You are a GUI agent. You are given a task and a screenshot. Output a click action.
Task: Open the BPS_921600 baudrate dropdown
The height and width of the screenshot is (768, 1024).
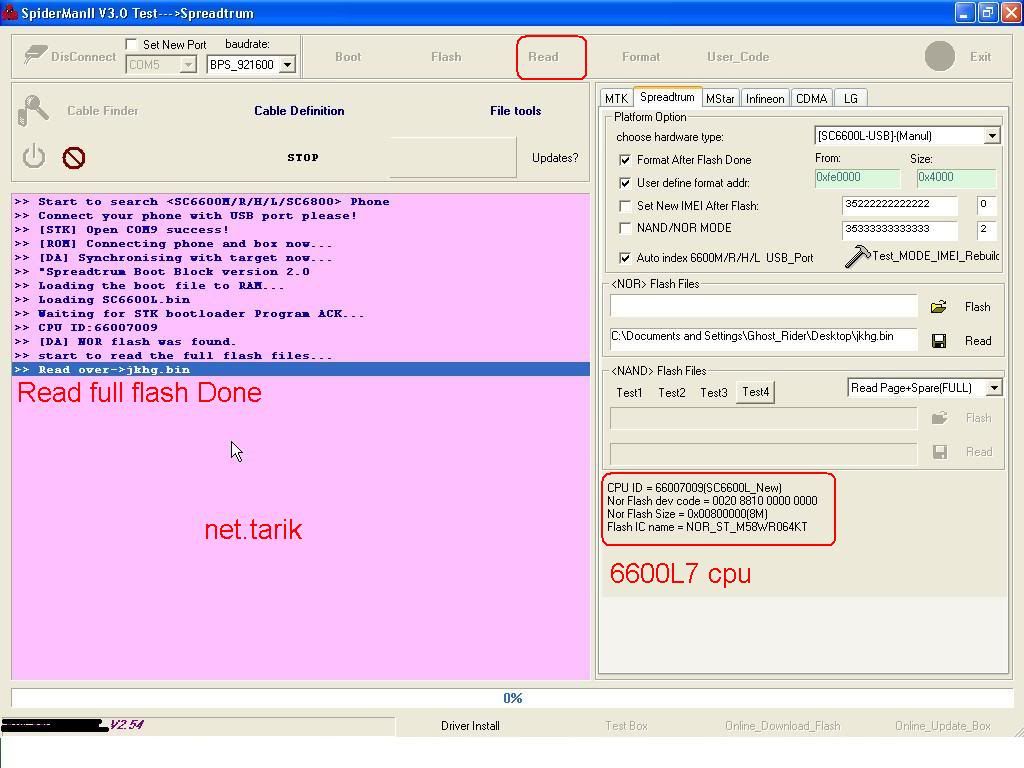[x=287, y=65]
